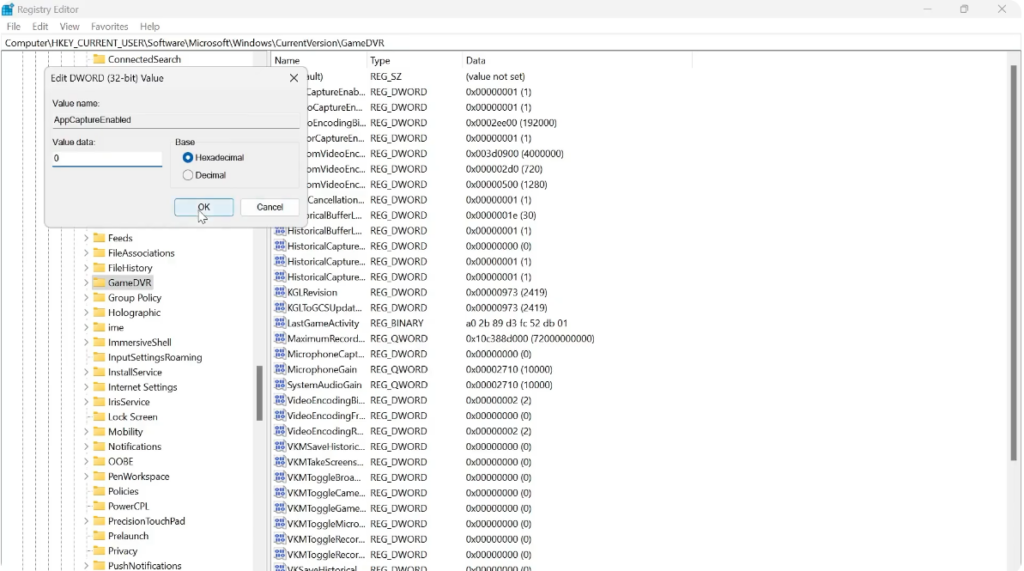
Task: Click the Data column header
Action: point(577,60)
